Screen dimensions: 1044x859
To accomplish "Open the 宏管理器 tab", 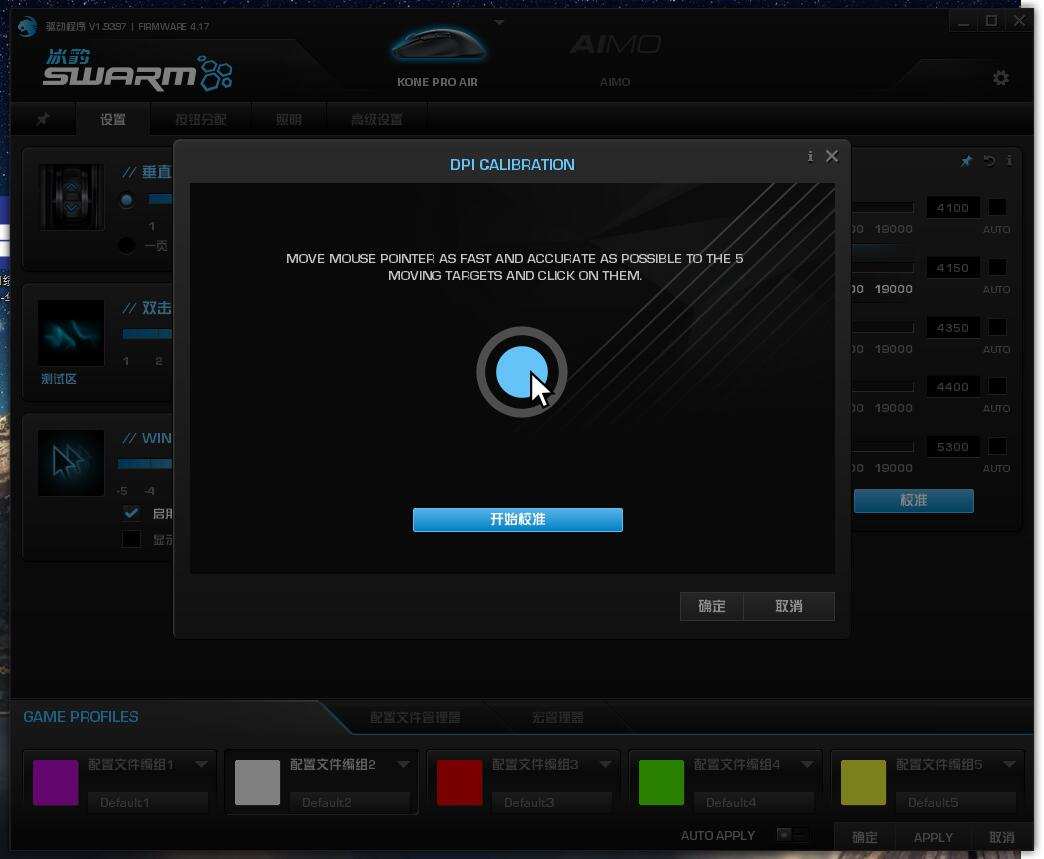I will pos(557,717).
